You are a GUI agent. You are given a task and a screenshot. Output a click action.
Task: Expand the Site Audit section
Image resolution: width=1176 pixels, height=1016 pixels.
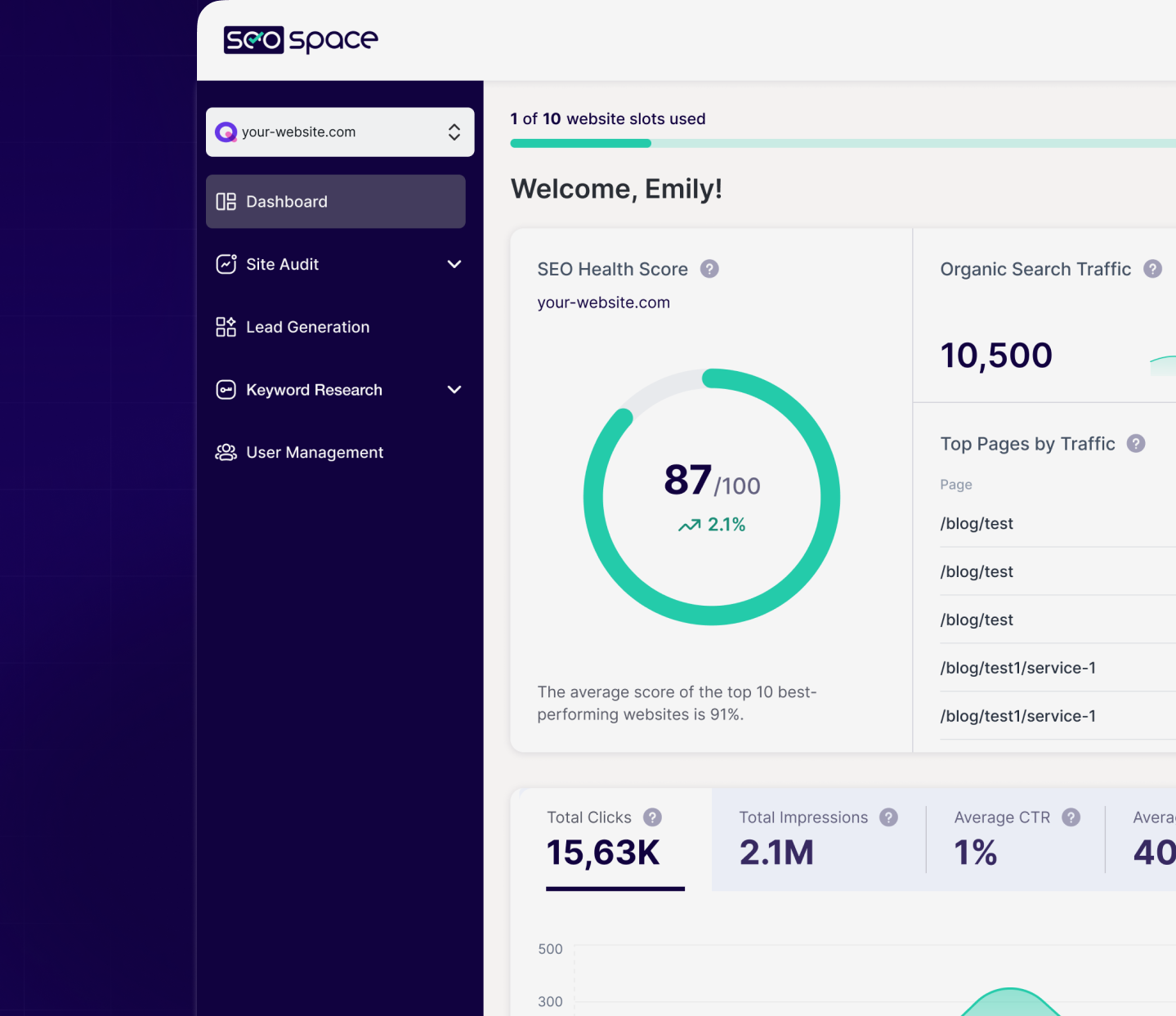coord(454,264)
